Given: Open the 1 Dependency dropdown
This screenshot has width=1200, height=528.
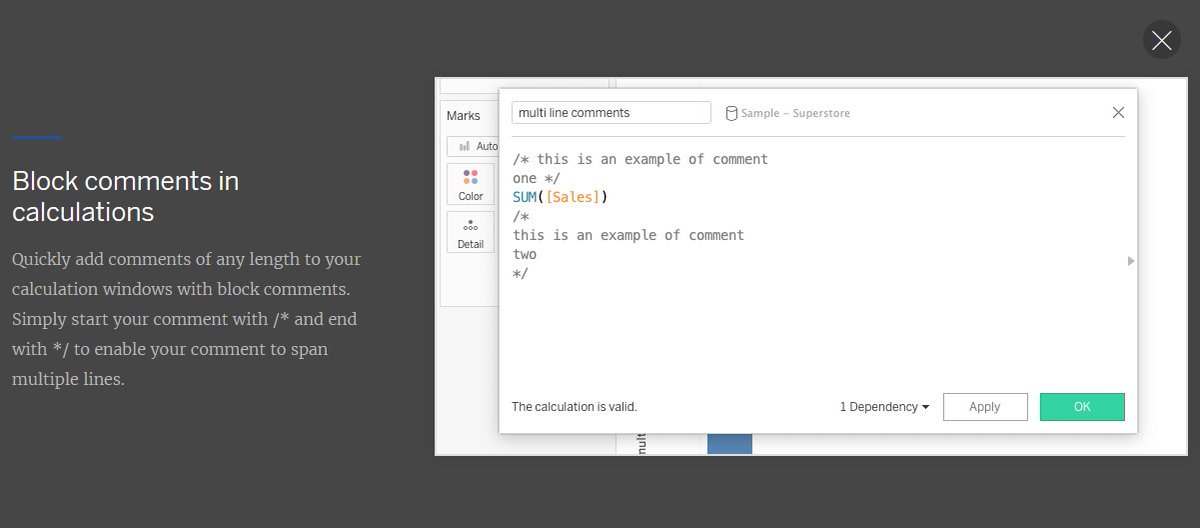Looking at the screenshot, I should [884, 407].
